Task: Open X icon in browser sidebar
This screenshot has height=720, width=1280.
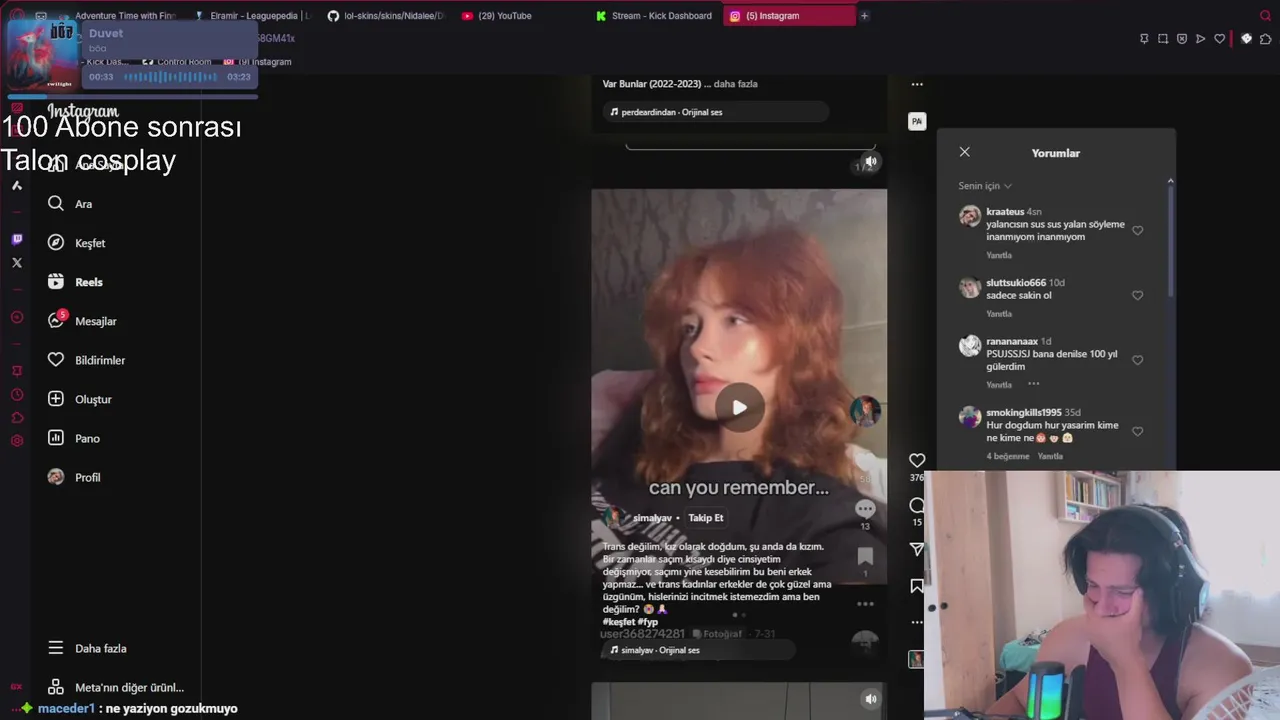Action: (17, 263)
